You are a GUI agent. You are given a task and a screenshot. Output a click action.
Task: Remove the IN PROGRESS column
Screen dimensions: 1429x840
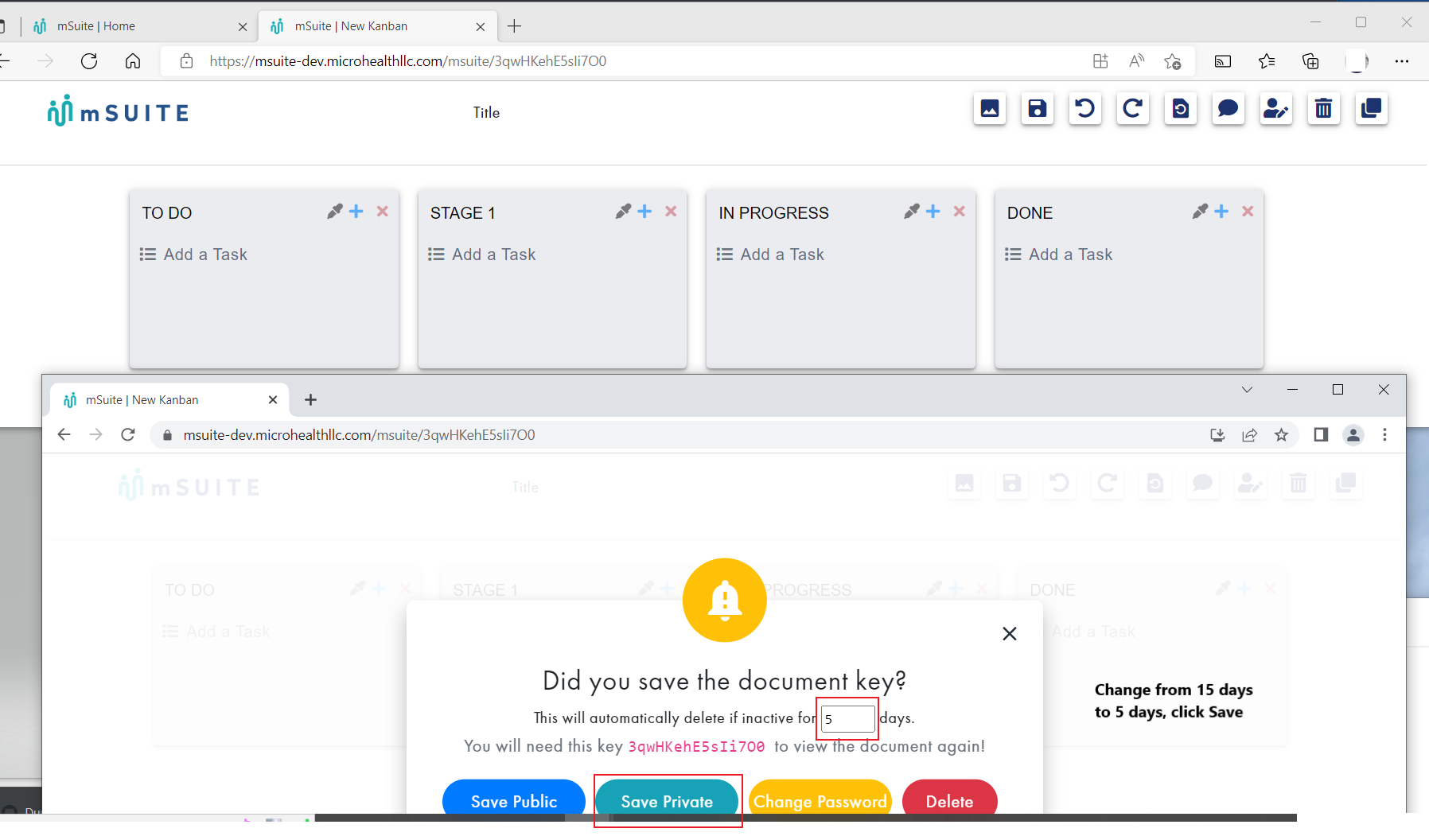coord(960,211)
